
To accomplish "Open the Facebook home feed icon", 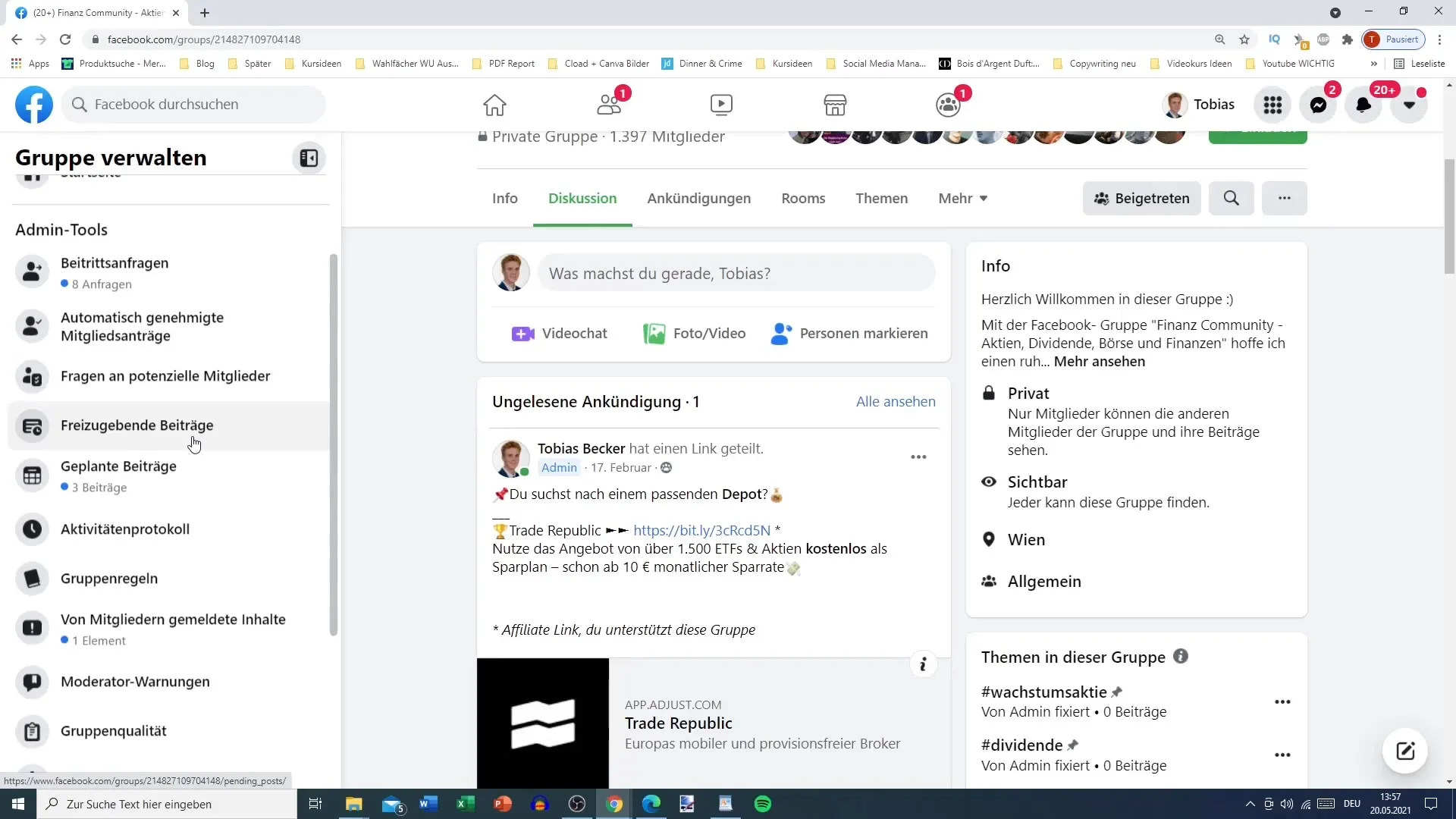I will click(x=494, y=105).
